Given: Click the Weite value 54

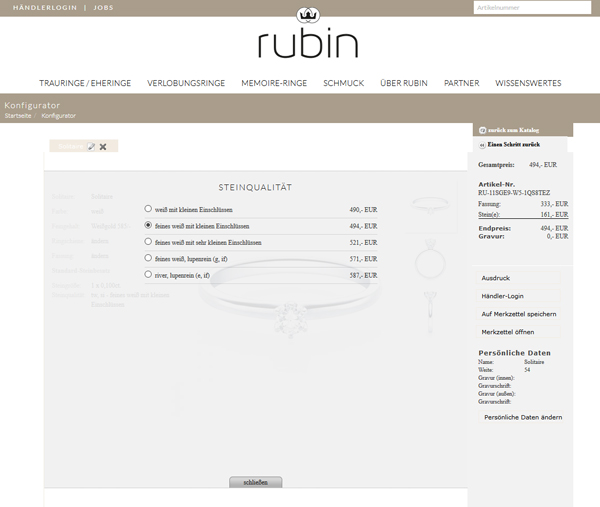Looking at the screenshot, I should click(x=527, y=370).
